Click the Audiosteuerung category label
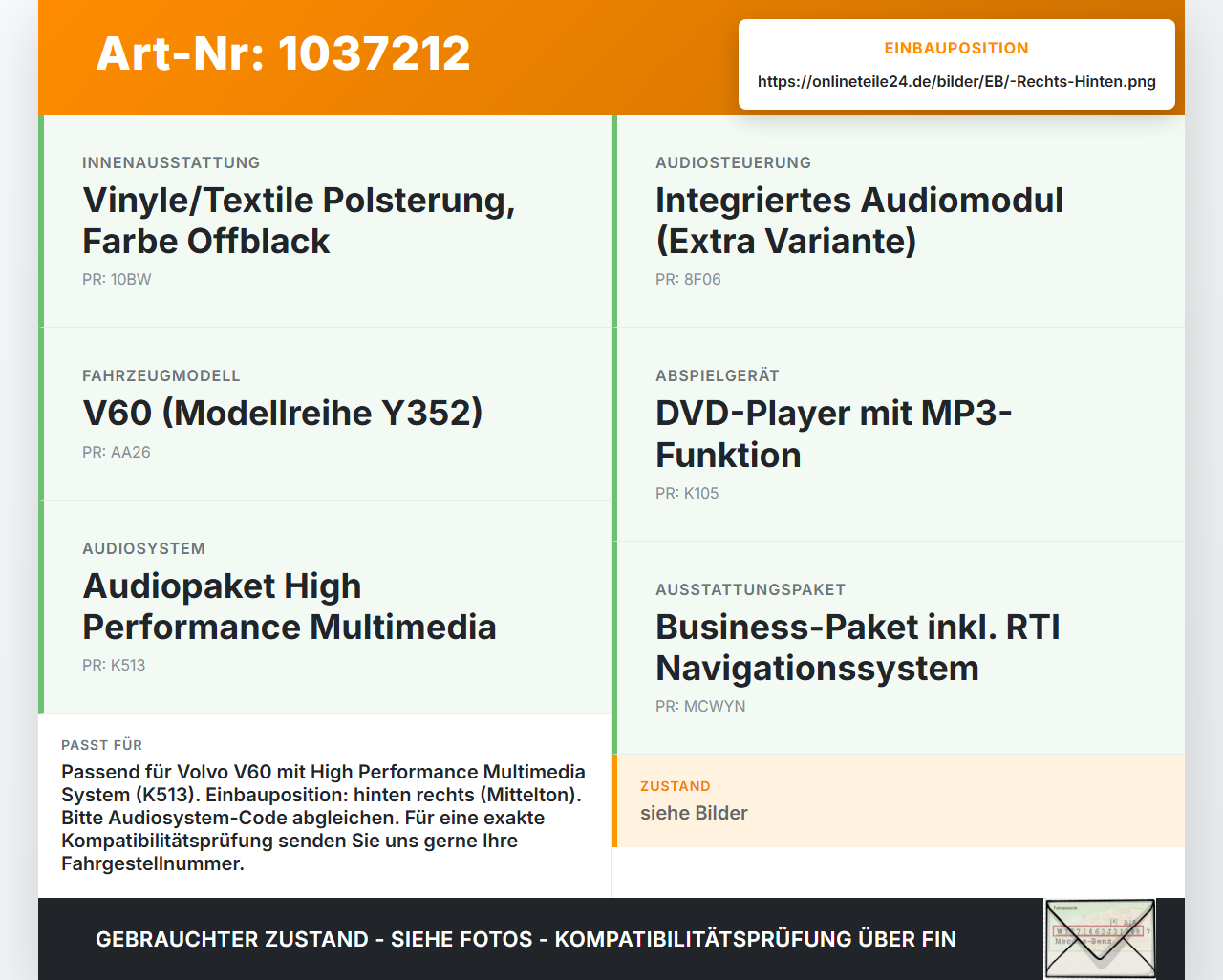1223x980 pixels. [x=733, y=162]
